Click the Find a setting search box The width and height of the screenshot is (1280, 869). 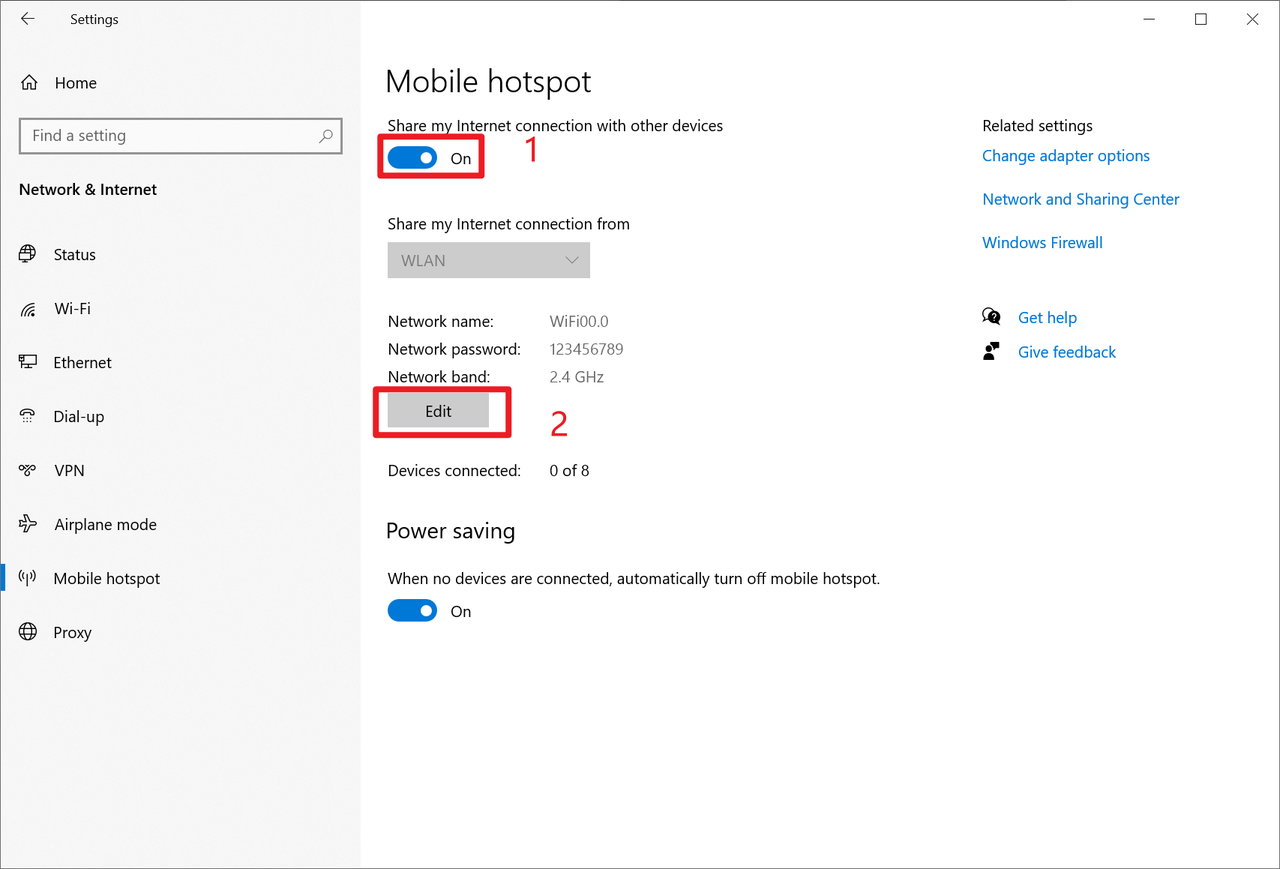180,136
